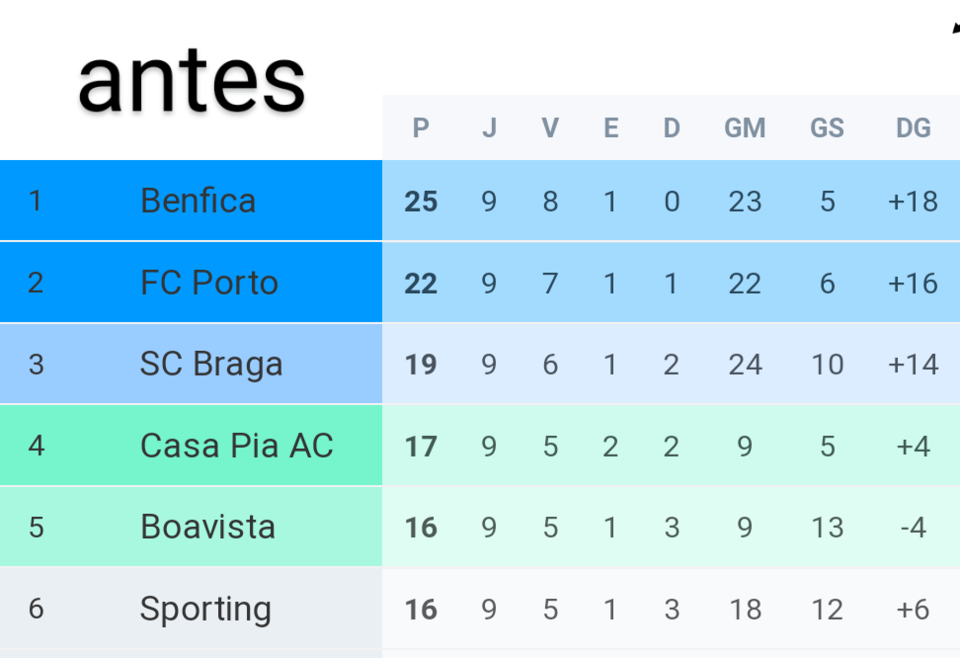This screenshot has width=960, height=658.
Task: Click Benfica's 25 points value
Action: coord(421,201)
